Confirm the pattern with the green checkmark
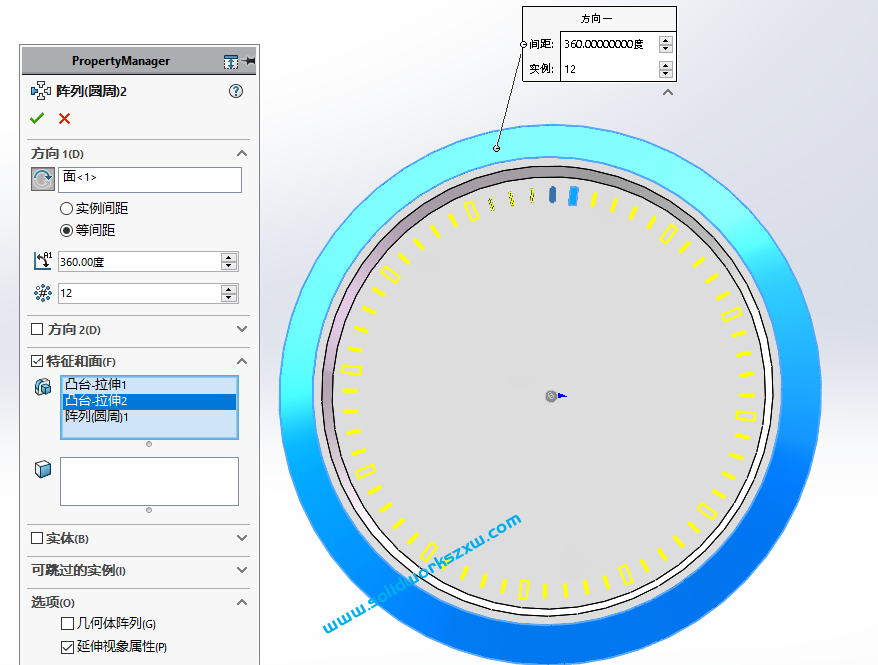This screenshot has width=878, height=665. (x=37, y=118)
